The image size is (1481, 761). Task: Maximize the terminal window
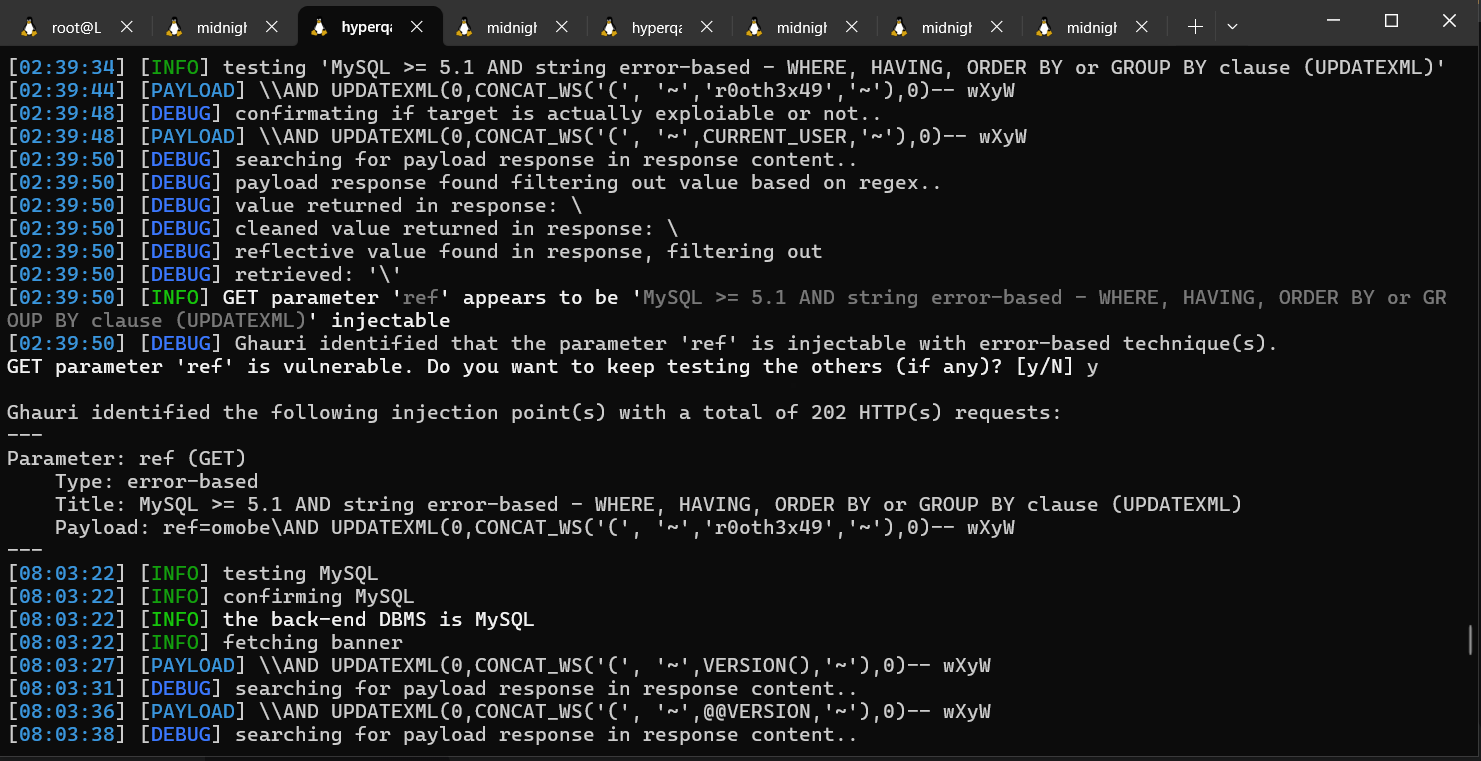[1391, 20]
